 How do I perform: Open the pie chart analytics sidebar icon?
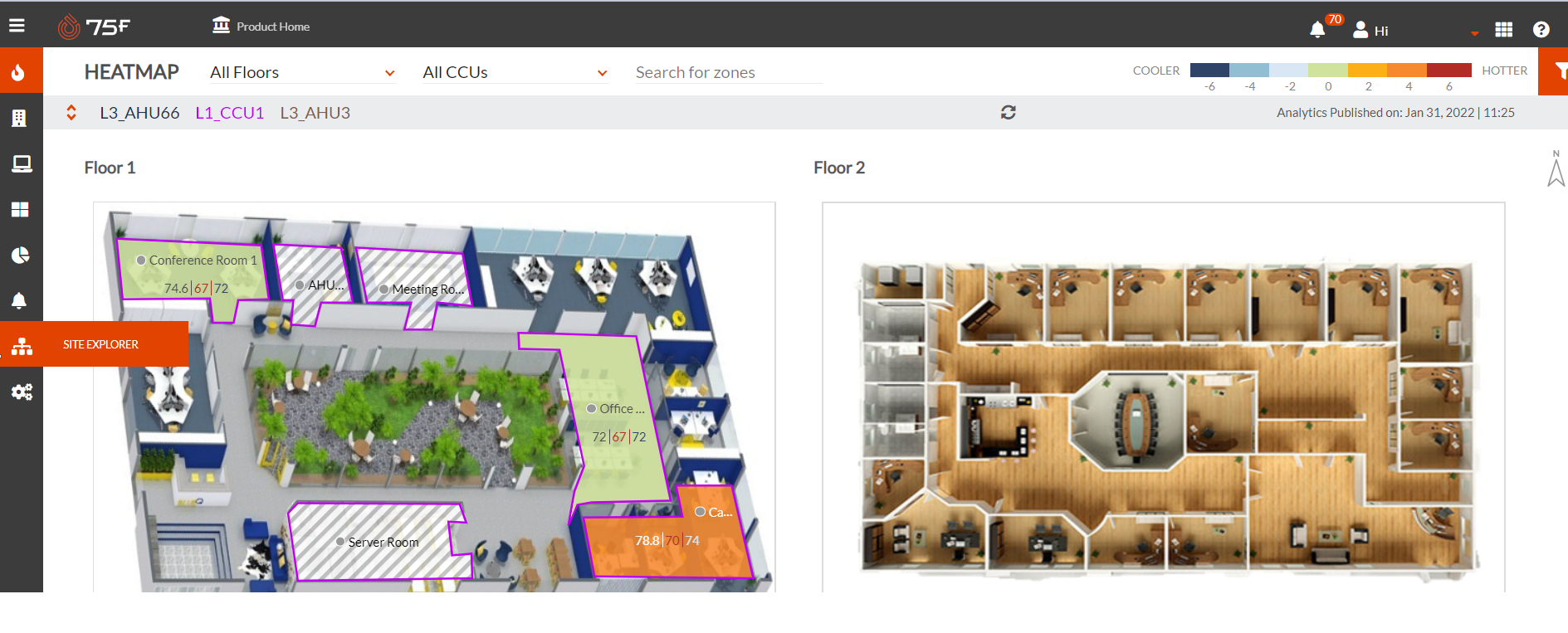click(21, 255)
